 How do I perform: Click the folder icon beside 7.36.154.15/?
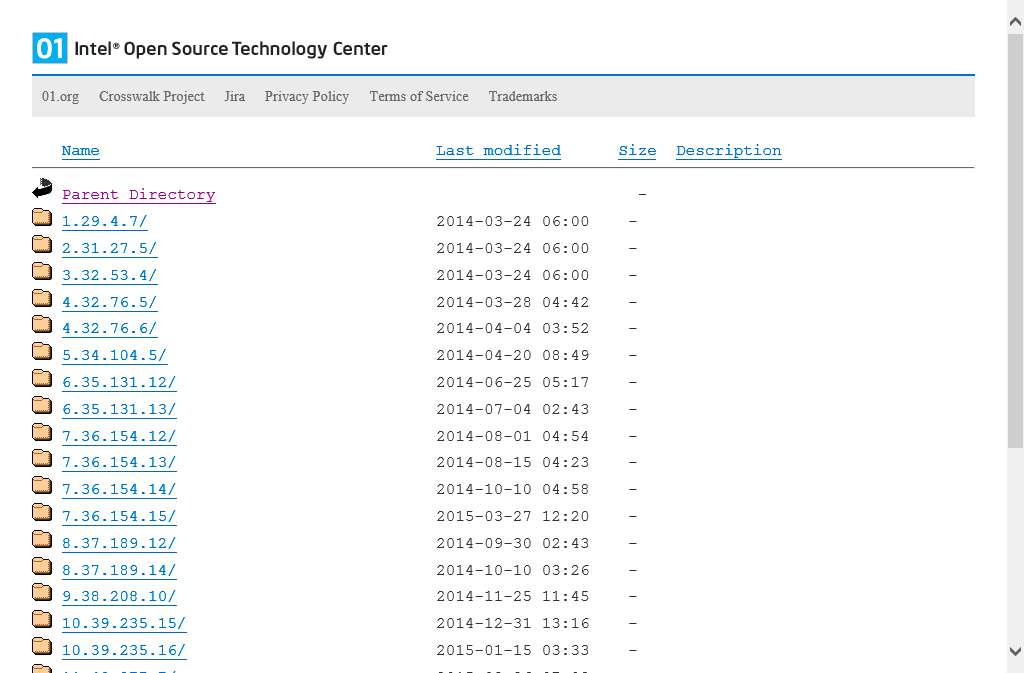(42, 511)
